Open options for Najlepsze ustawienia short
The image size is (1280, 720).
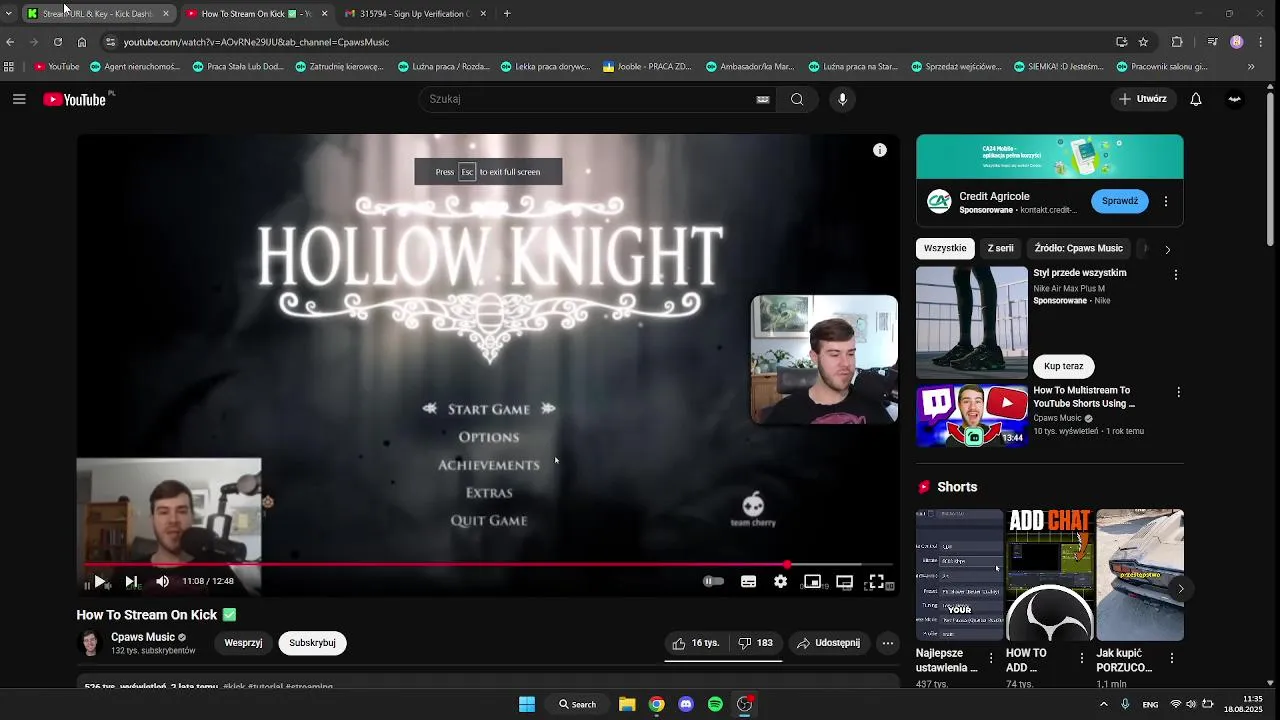991,658
